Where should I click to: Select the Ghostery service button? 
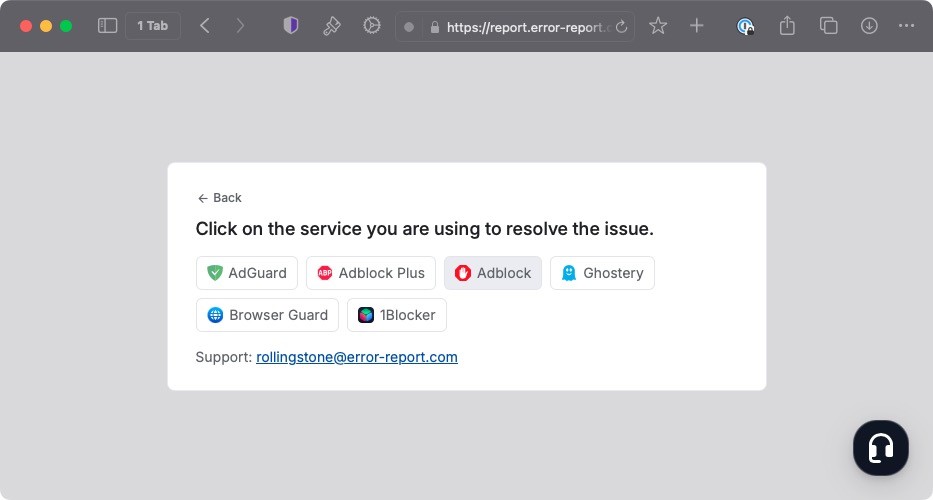(602, 273)
